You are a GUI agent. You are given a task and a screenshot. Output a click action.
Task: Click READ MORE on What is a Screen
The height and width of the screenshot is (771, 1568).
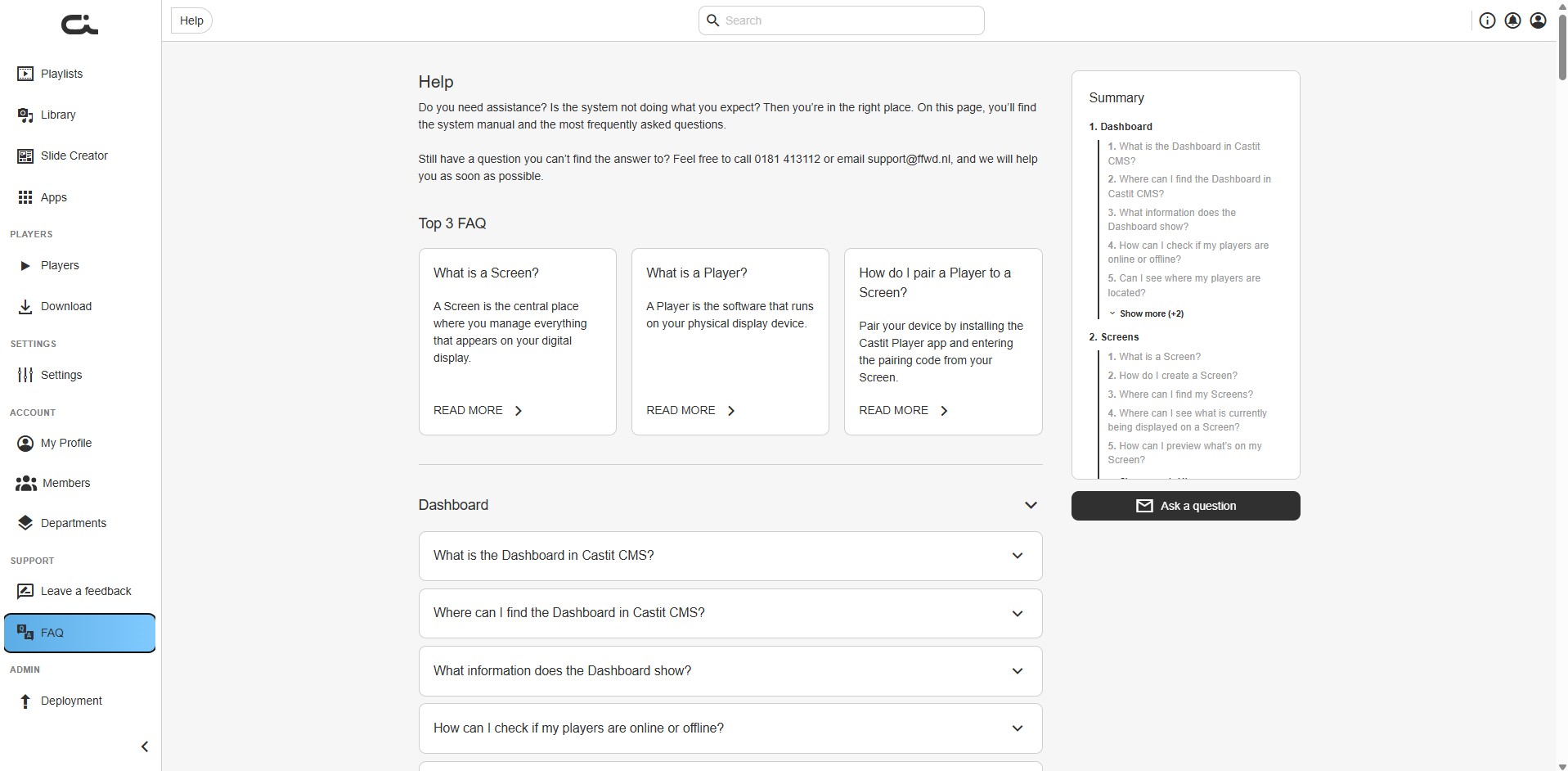[x=468, y=410]
